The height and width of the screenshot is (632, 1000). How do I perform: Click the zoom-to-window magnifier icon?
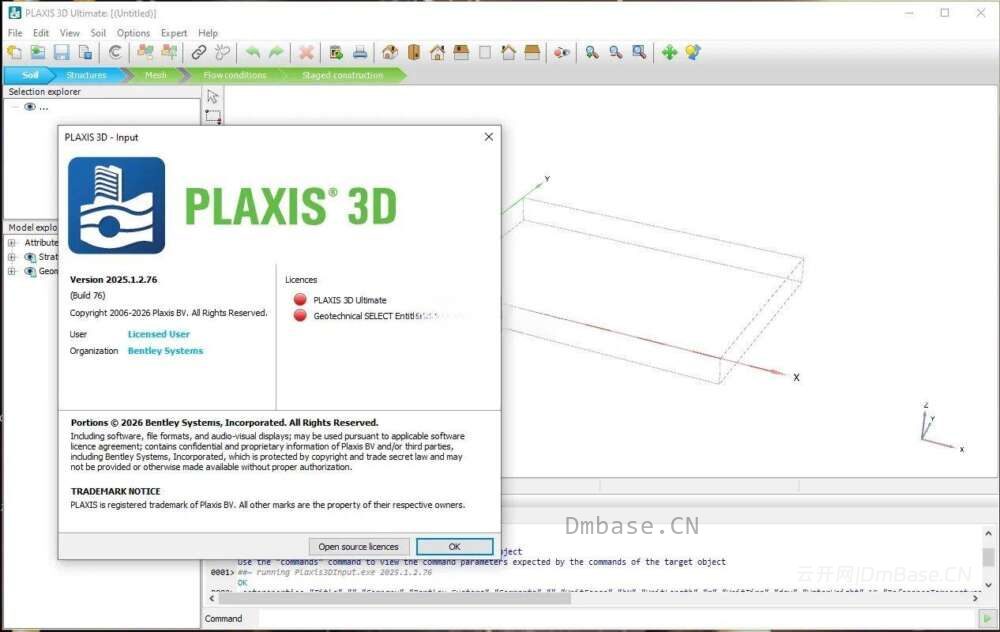click(x=639, y=52)
